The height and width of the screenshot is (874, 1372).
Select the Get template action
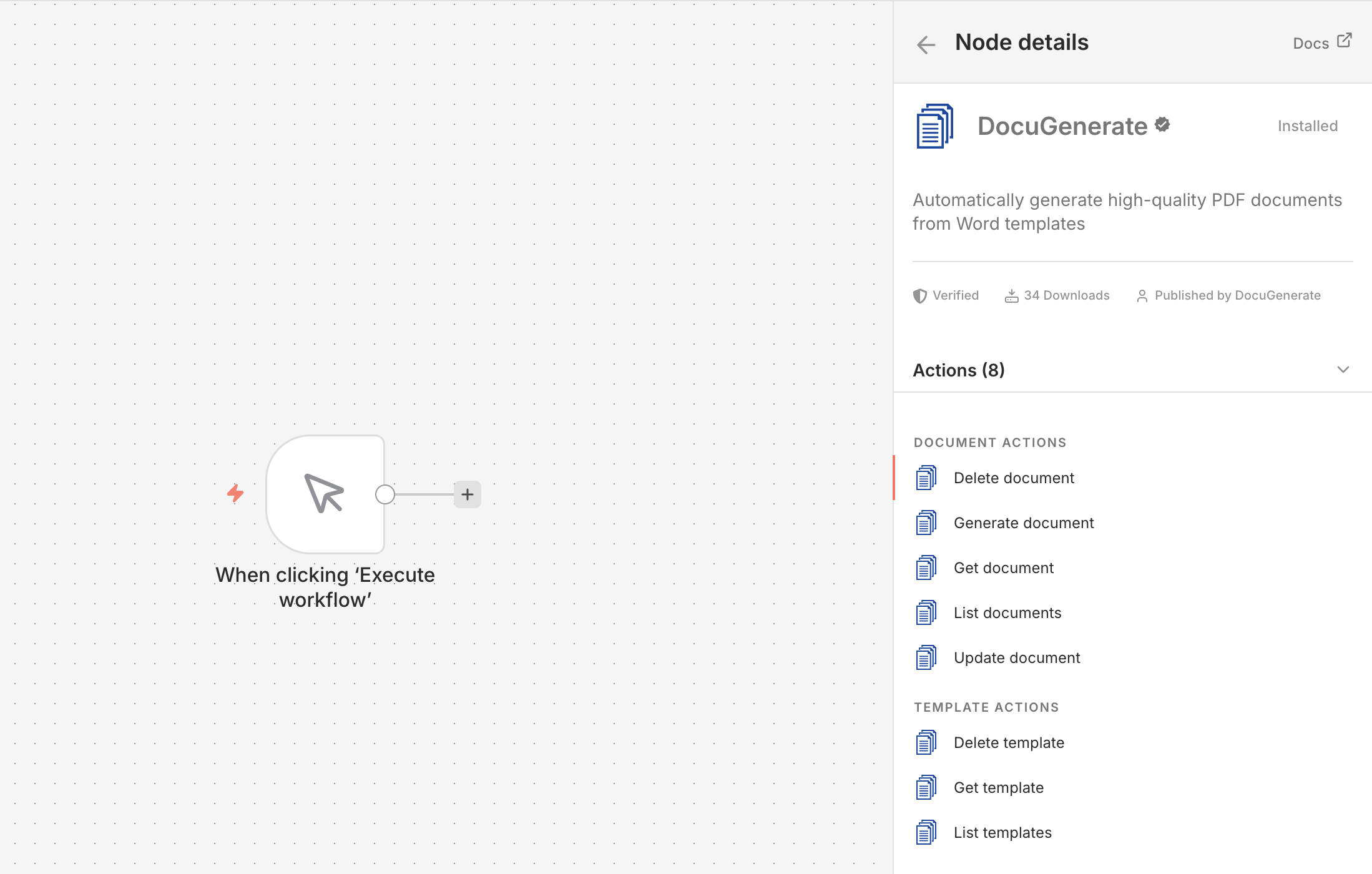[x=998, y=787]
